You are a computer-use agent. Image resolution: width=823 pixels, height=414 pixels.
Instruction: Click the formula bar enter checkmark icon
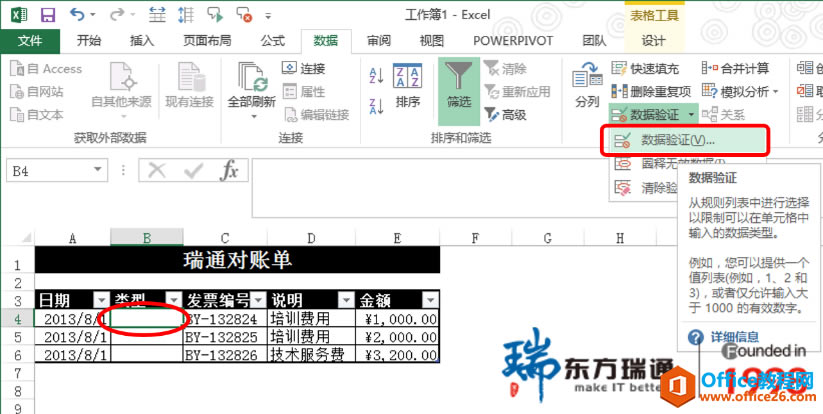click(193, 171)
